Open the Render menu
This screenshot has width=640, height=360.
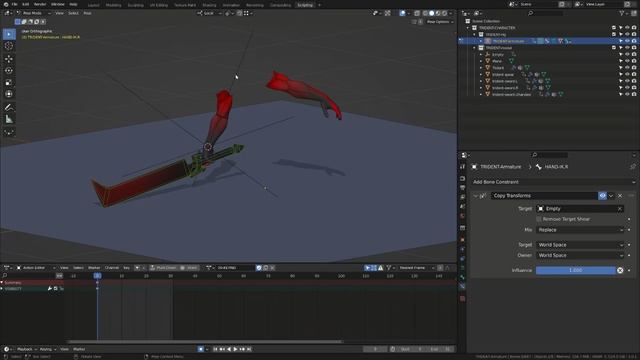[x=40, y=4]
